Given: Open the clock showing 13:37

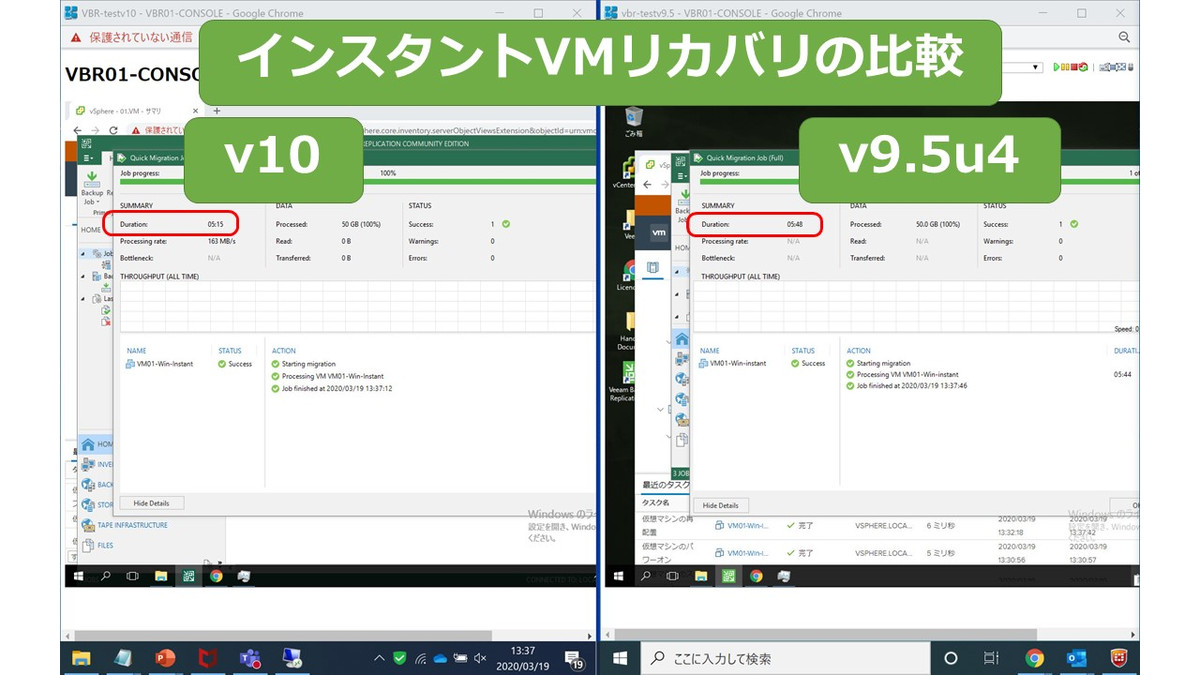Looking at the screenshot, I should pos(522,658).
